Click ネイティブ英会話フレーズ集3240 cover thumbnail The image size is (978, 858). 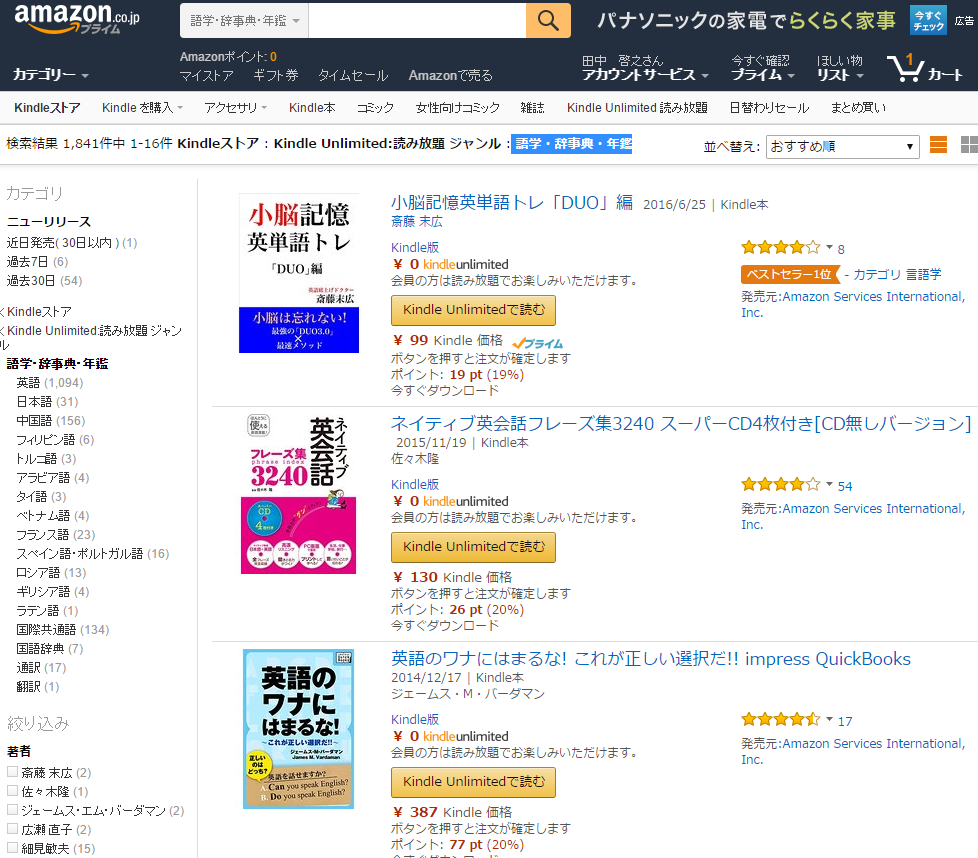pos(298,494)
